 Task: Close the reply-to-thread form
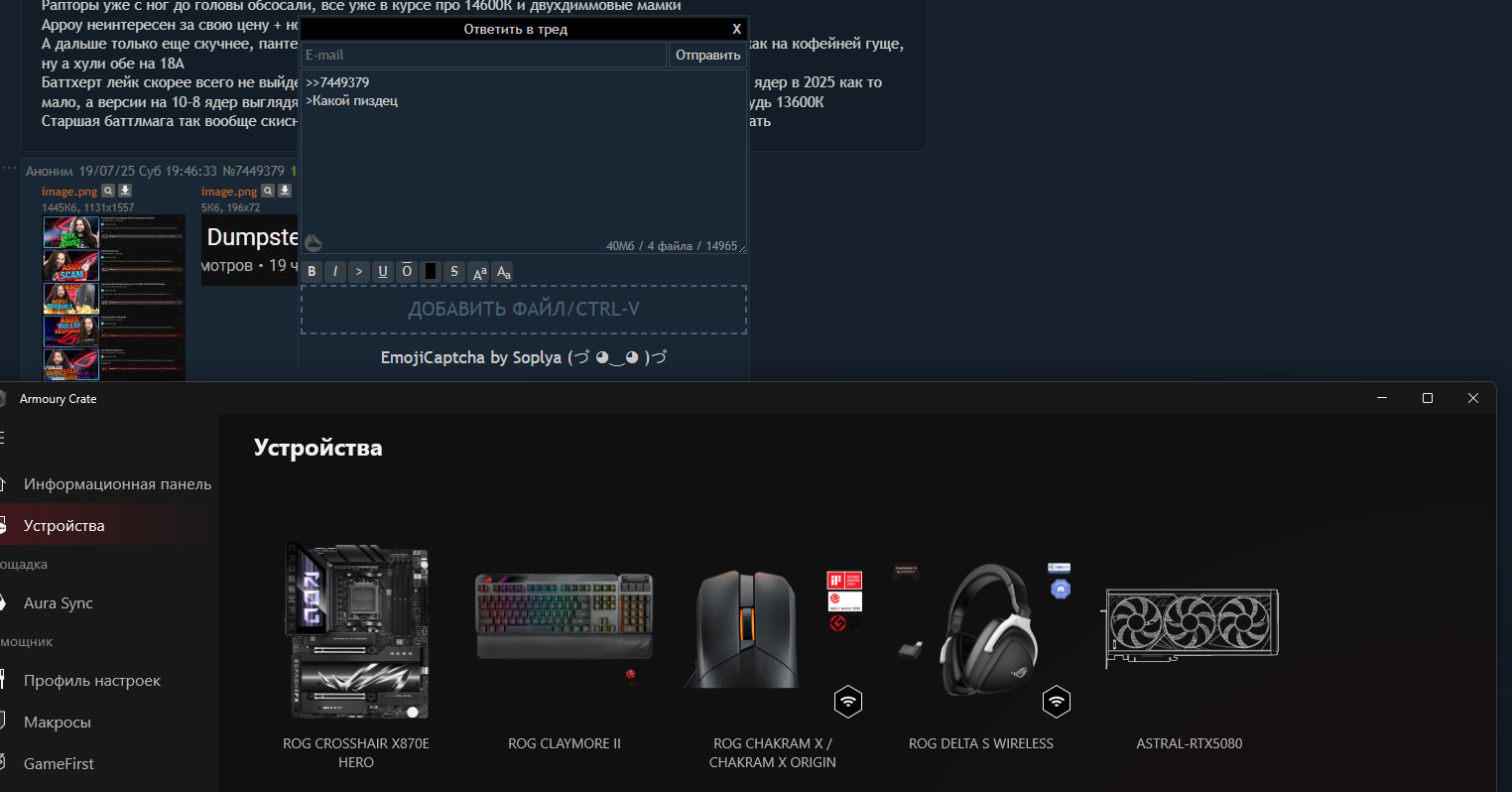[x=736, y=29]
